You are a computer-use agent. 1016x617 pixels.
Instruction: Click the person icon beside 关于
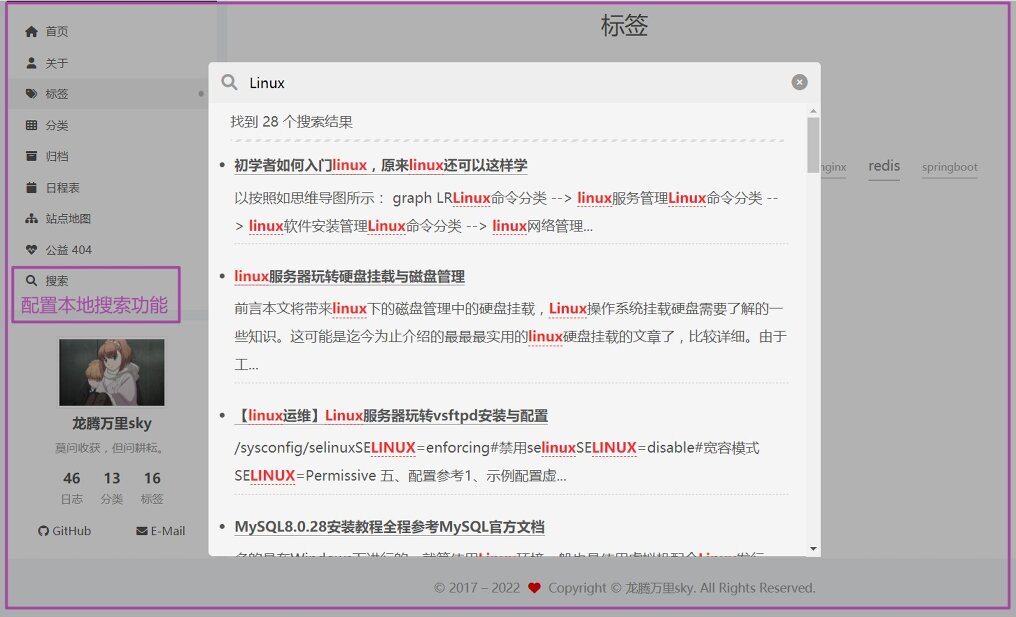tap(31, 63)
